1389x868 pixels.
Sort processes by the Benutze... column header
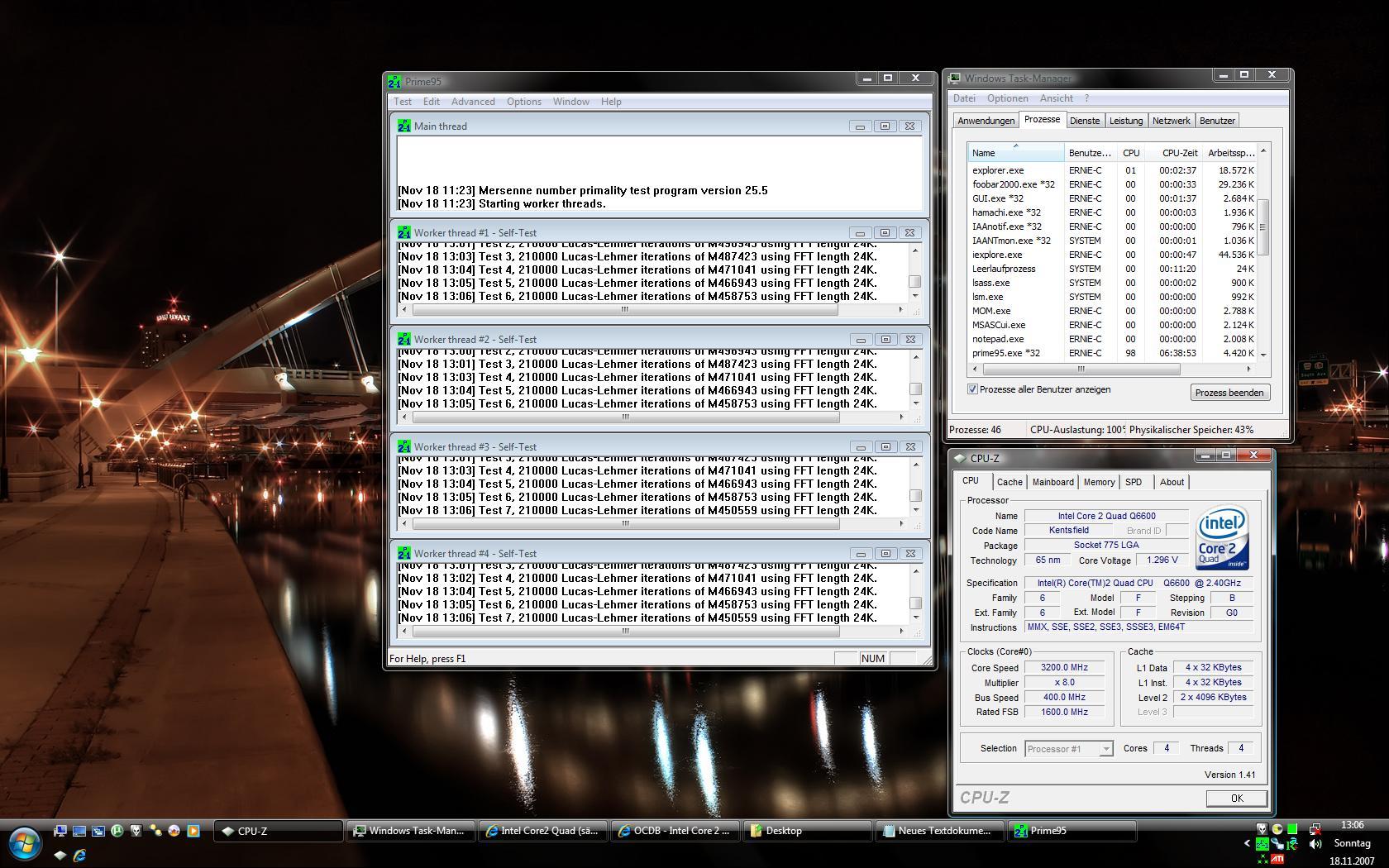[x=1091, y=152]
